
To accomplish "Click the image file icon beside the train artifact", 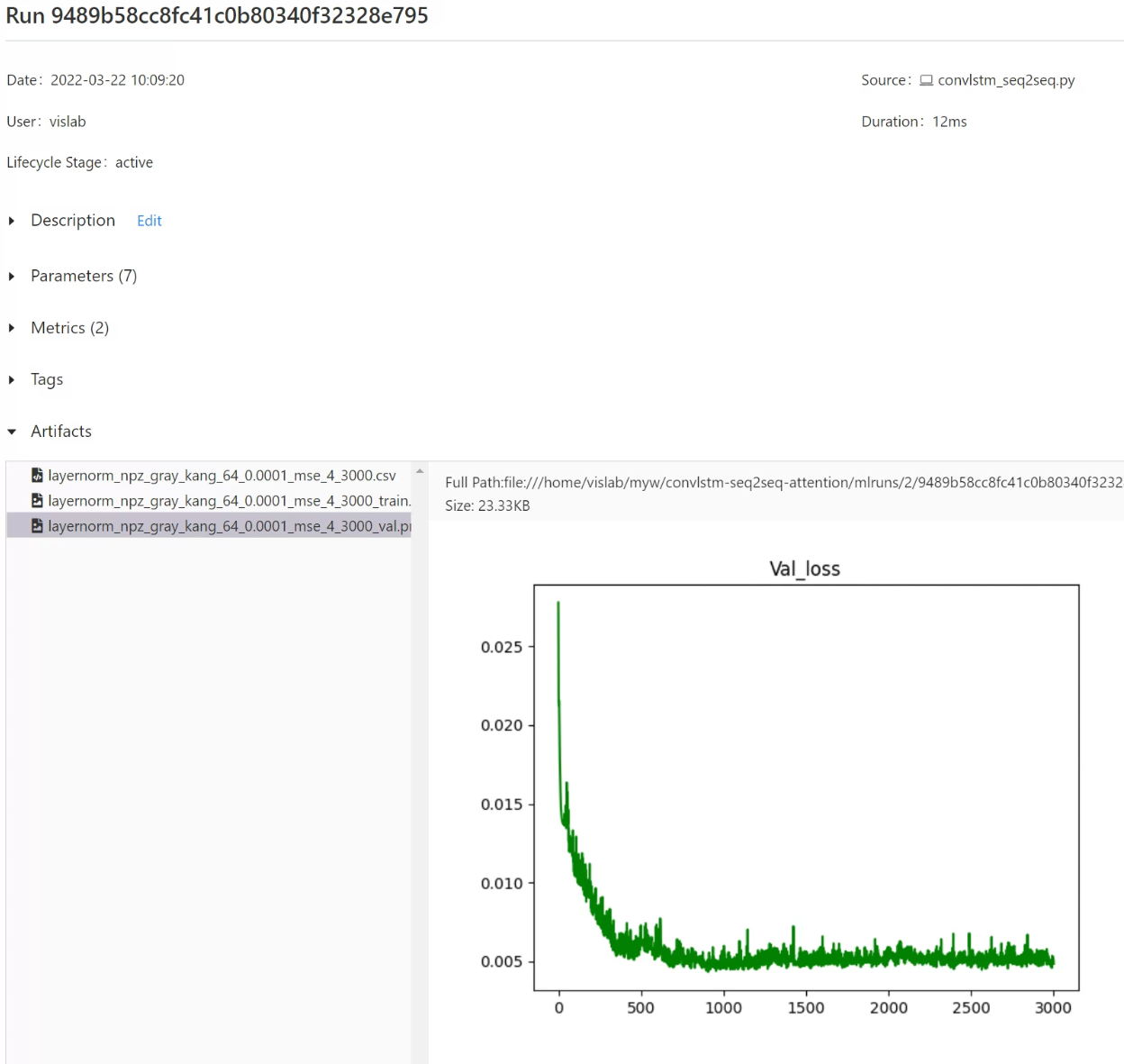I will [x=37, y=500].
